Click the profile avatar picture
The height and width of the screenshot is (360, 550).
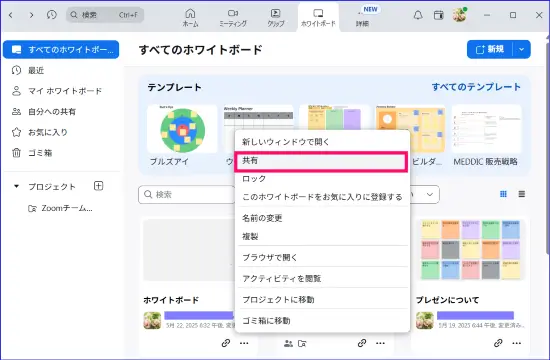(460, 15)
